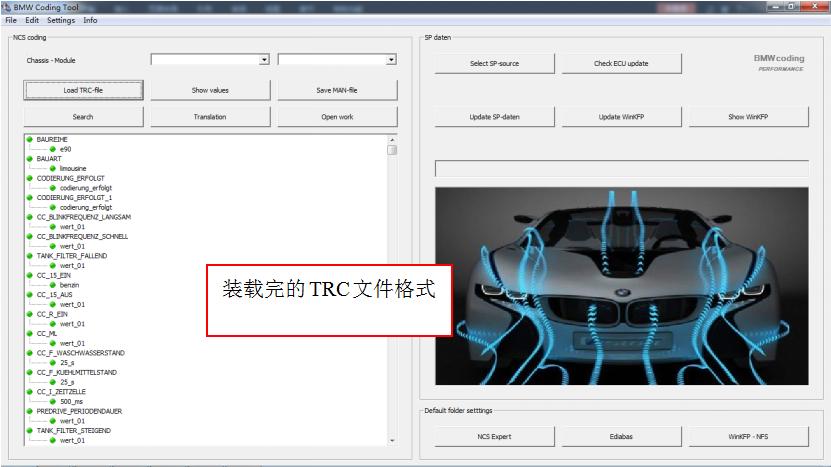The width and height of the screenshot is (831, 467).
Task: Select the CC_BLINKFREQUENZ_LANGSAM tree node
Action: click(84, 217)
